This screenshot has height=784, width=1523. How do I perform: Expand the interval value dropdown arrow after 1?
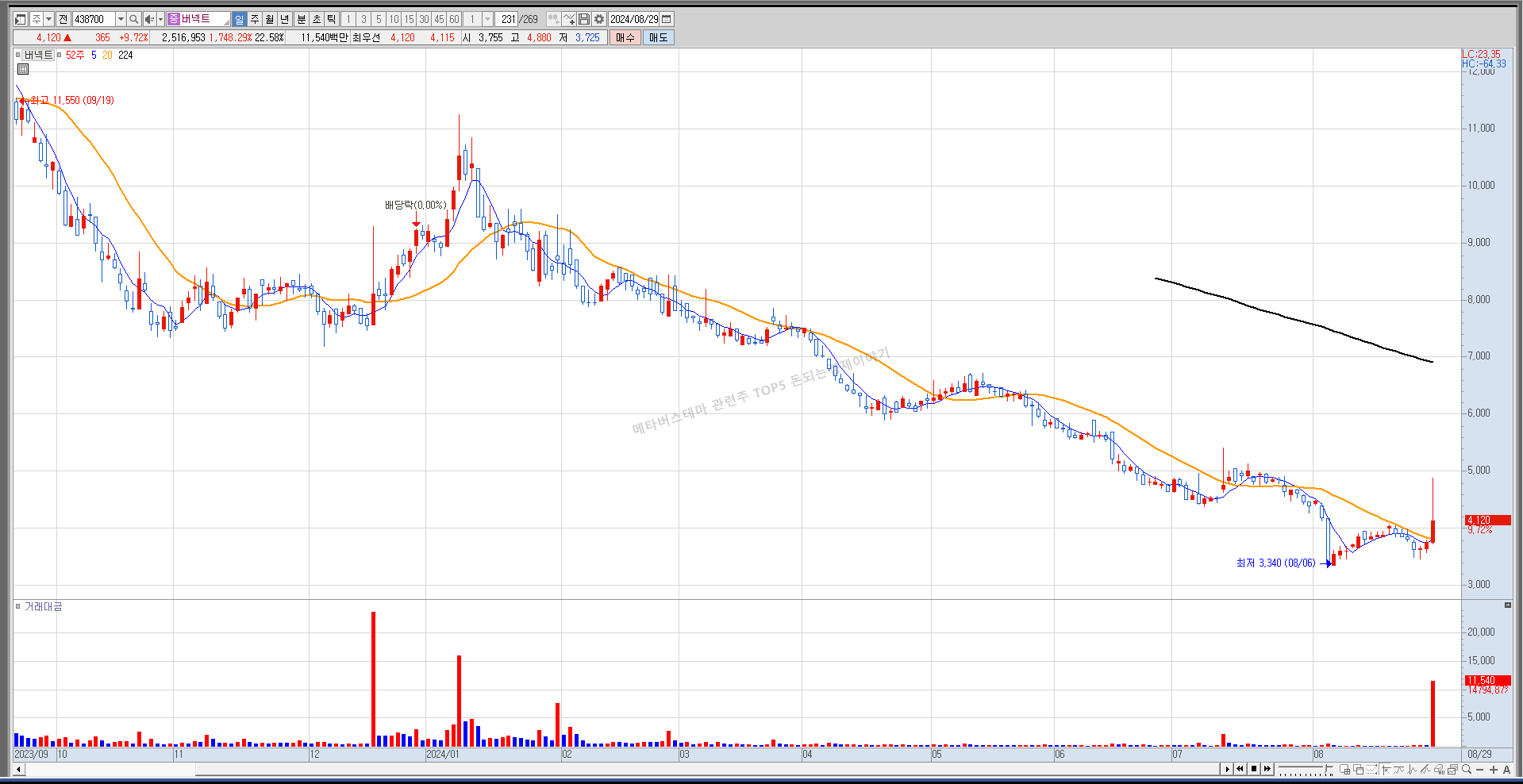click(488, 19)
